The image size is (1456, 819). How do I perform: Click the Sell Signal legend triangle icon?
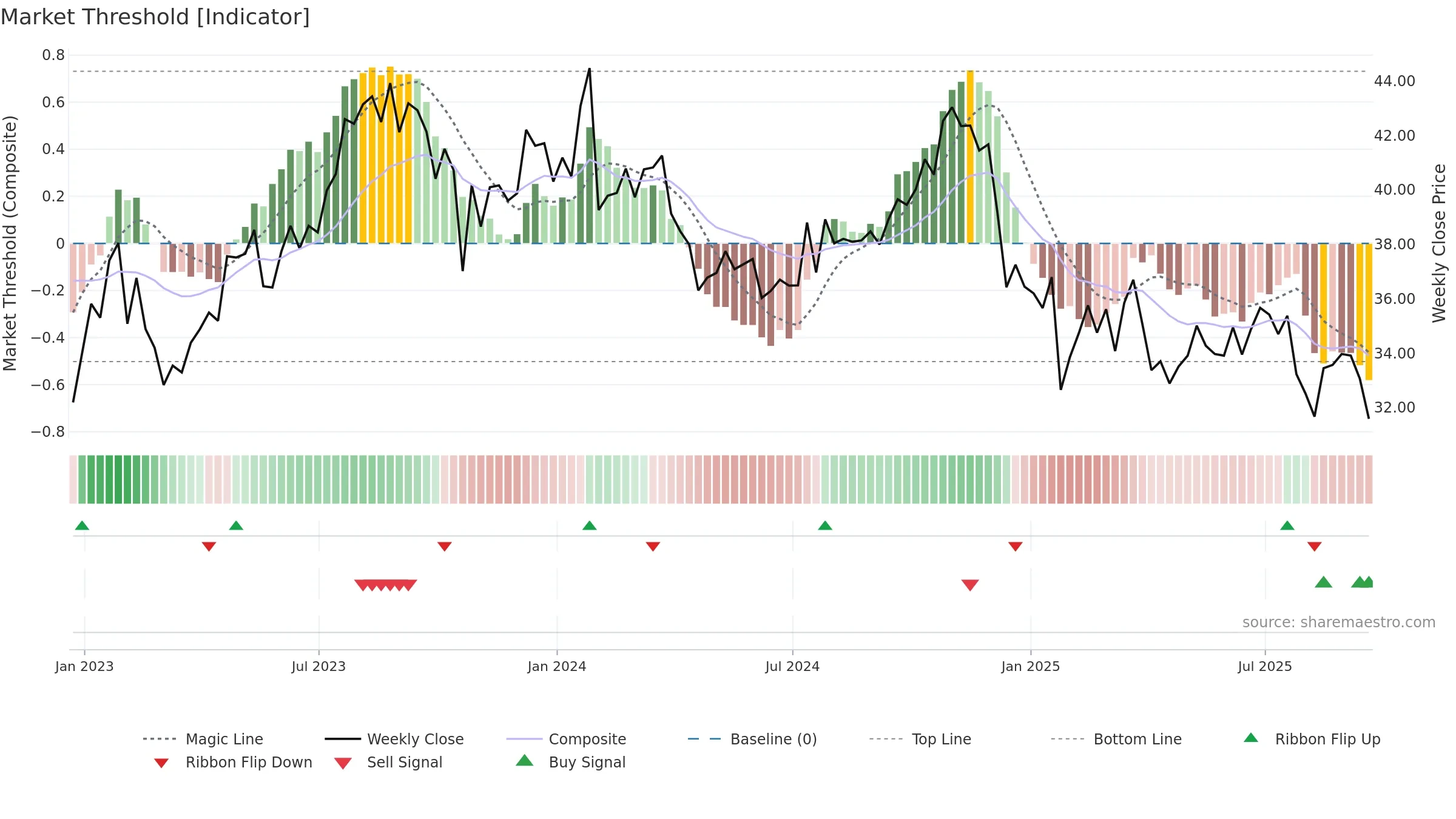pyautogui.click(x=343, y=763)
